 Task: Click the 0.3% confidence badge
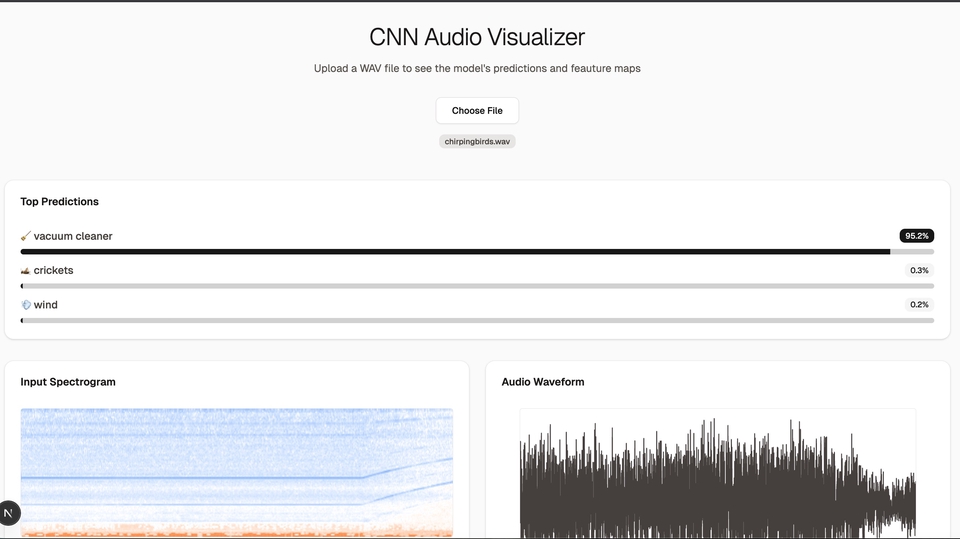click(x=919, y=270)
